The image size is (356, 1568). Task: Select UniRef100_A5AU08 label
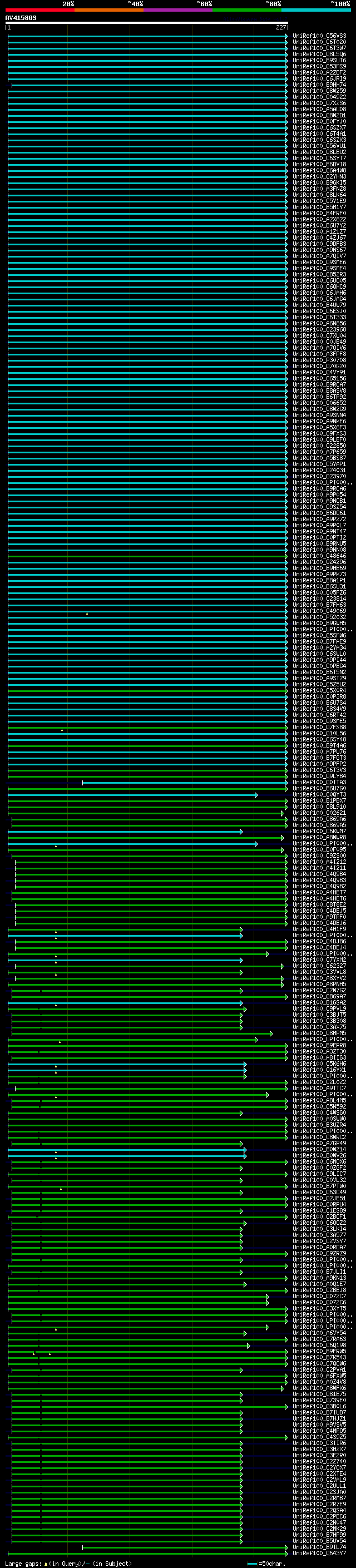[x=319, y=109]
